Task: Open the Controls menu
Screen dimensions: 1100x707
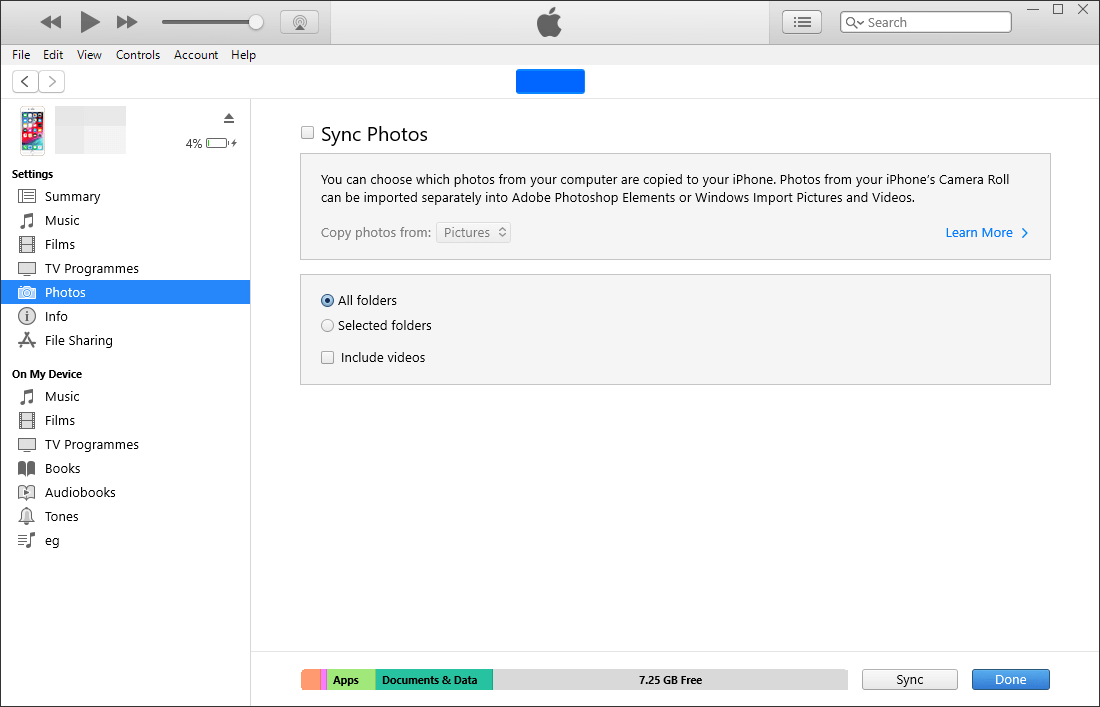Action: 138,55
